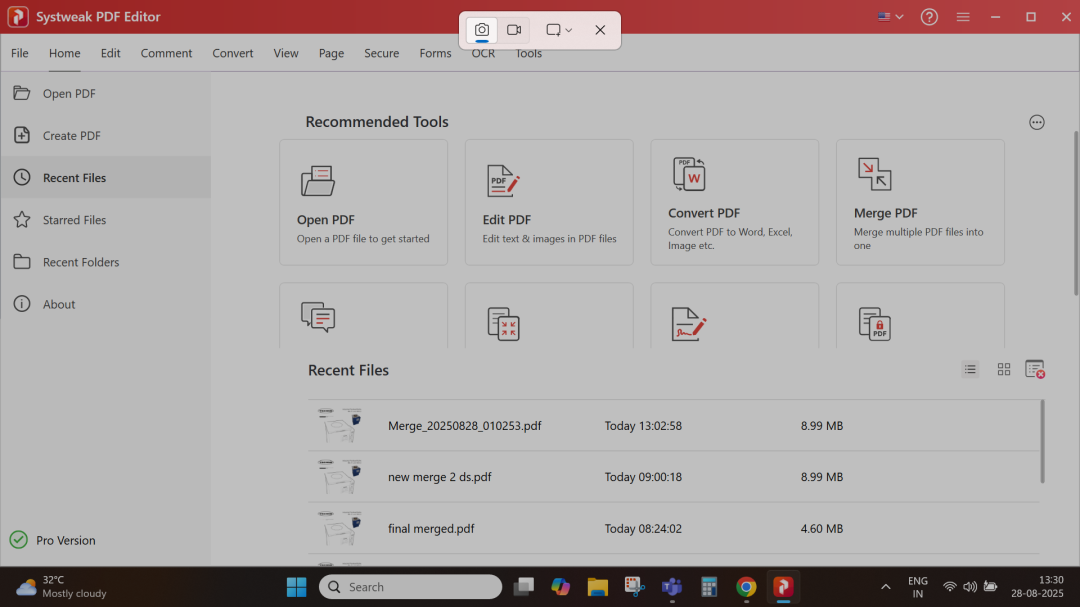Open the Page tab
1080x607 pixels.
click(331, 53)
